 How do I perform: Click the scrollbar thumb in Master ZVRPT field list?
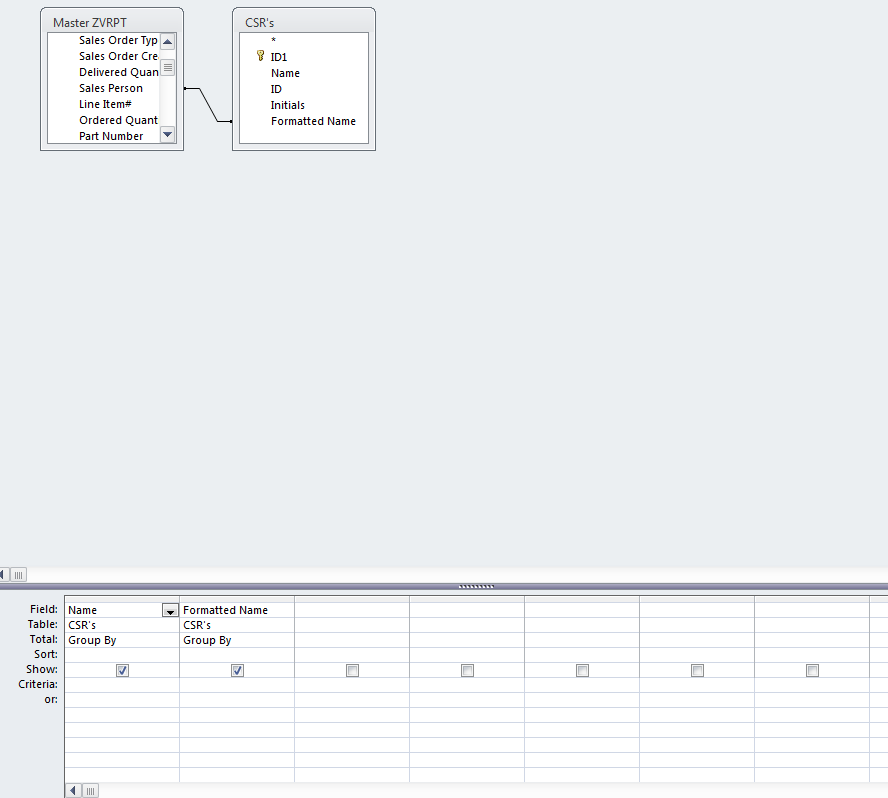tap(168, 67)
